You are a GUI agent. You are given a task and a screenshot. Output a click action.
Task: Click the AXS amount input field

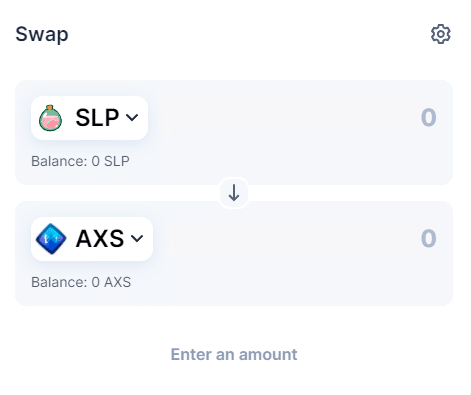coord(297,238)
